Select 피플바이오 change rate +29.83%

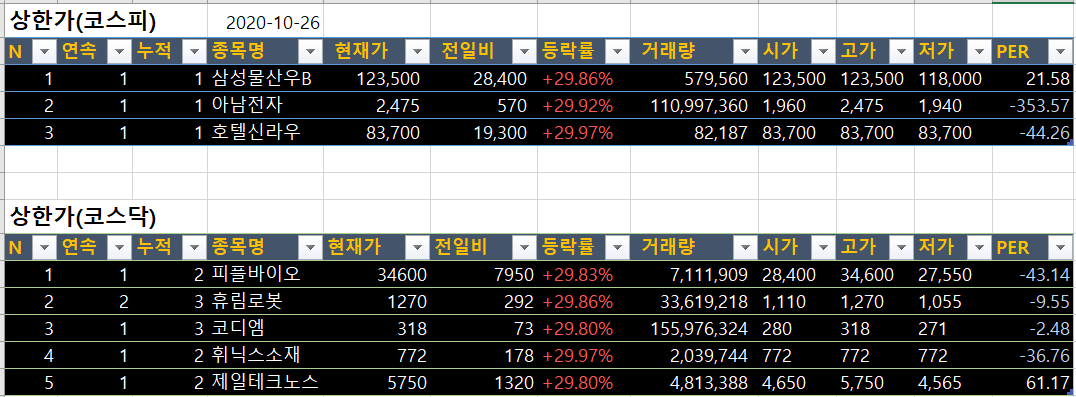point(584,275)
